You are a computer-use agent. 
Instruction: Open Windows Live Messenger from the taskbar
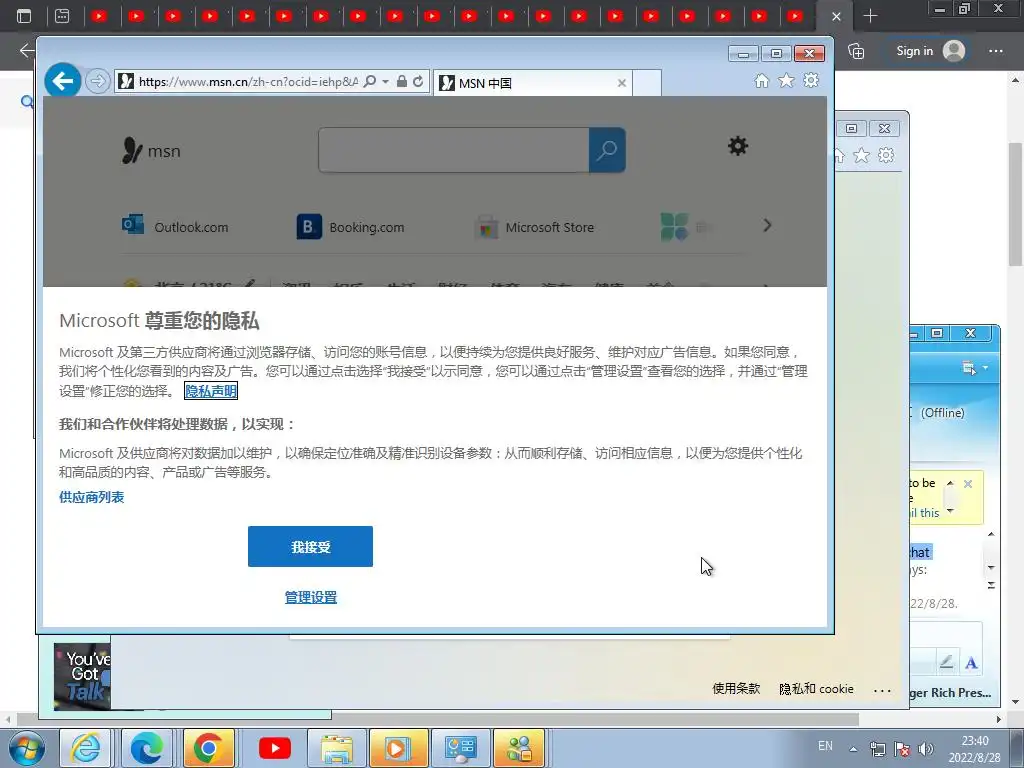point(519,748)
